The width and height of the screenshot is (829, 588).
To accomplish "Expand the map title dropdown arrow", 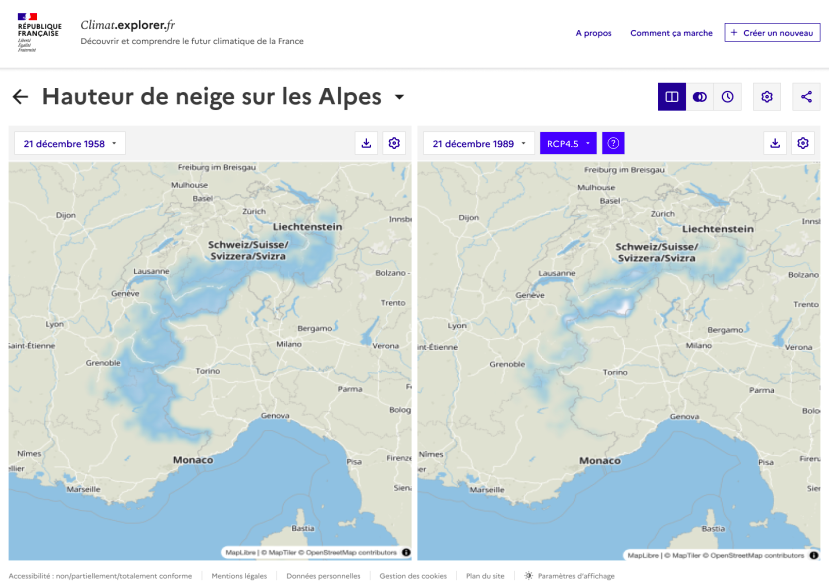I will coord(400,97).
